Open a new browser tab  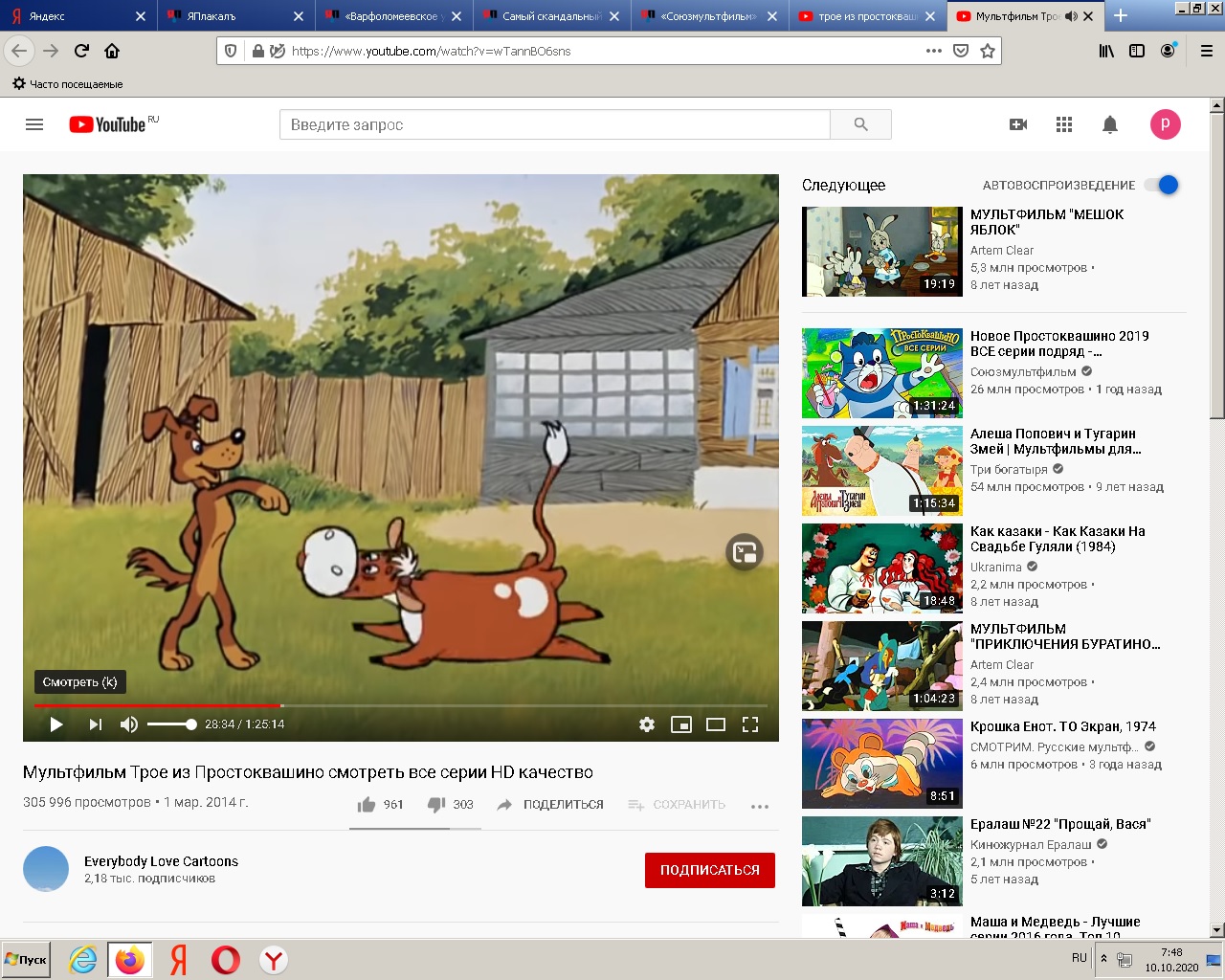pos(1121,16)
